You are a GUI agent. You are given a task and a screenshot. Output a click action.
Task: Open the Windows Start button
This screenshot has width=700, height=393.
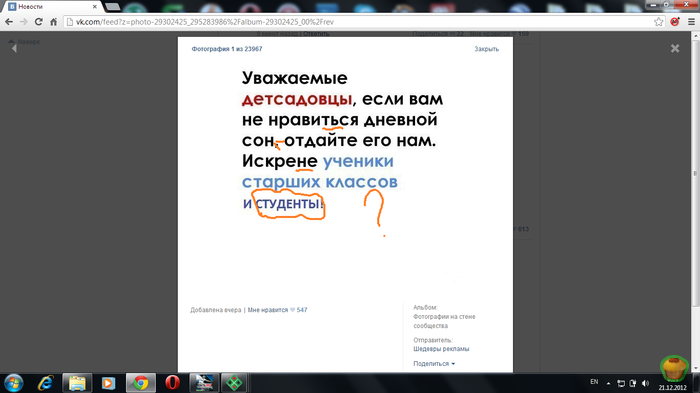[13, 383]
